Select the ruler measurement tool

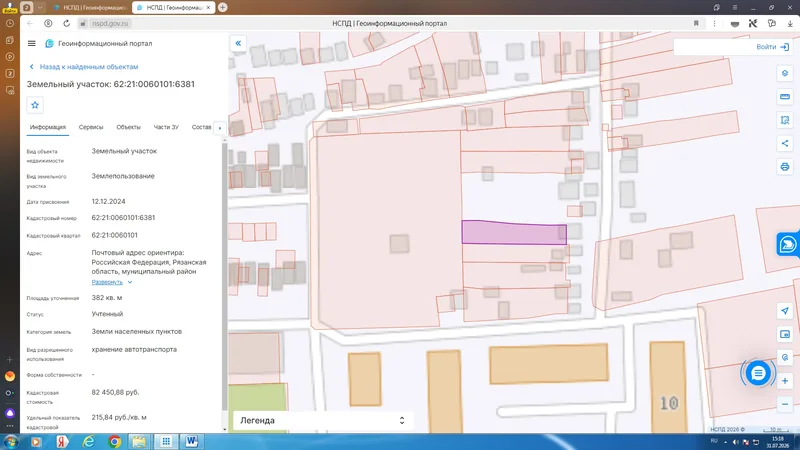click(785, 97)
